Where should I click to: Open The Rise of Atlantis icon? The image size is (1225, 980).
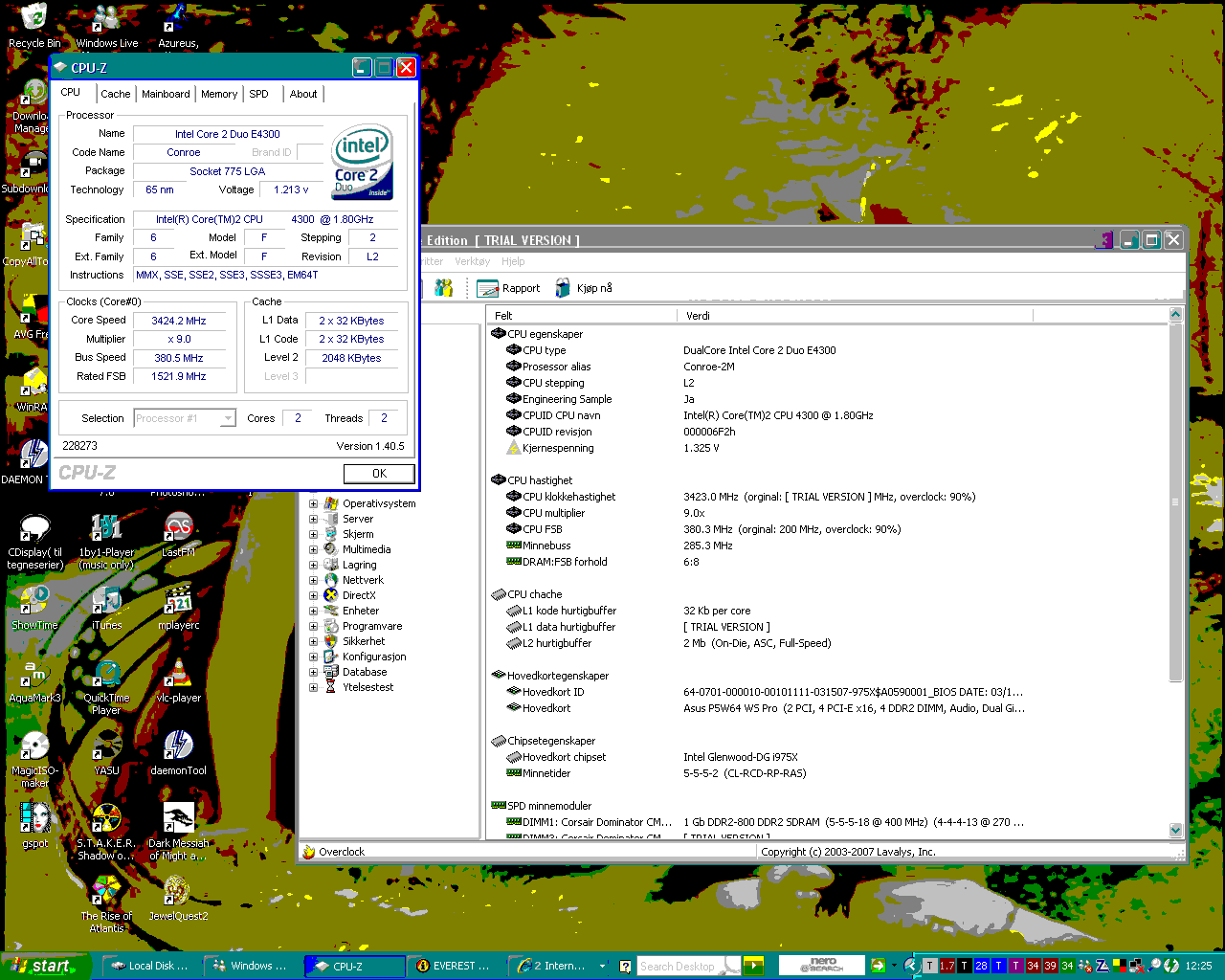point(106,905)
